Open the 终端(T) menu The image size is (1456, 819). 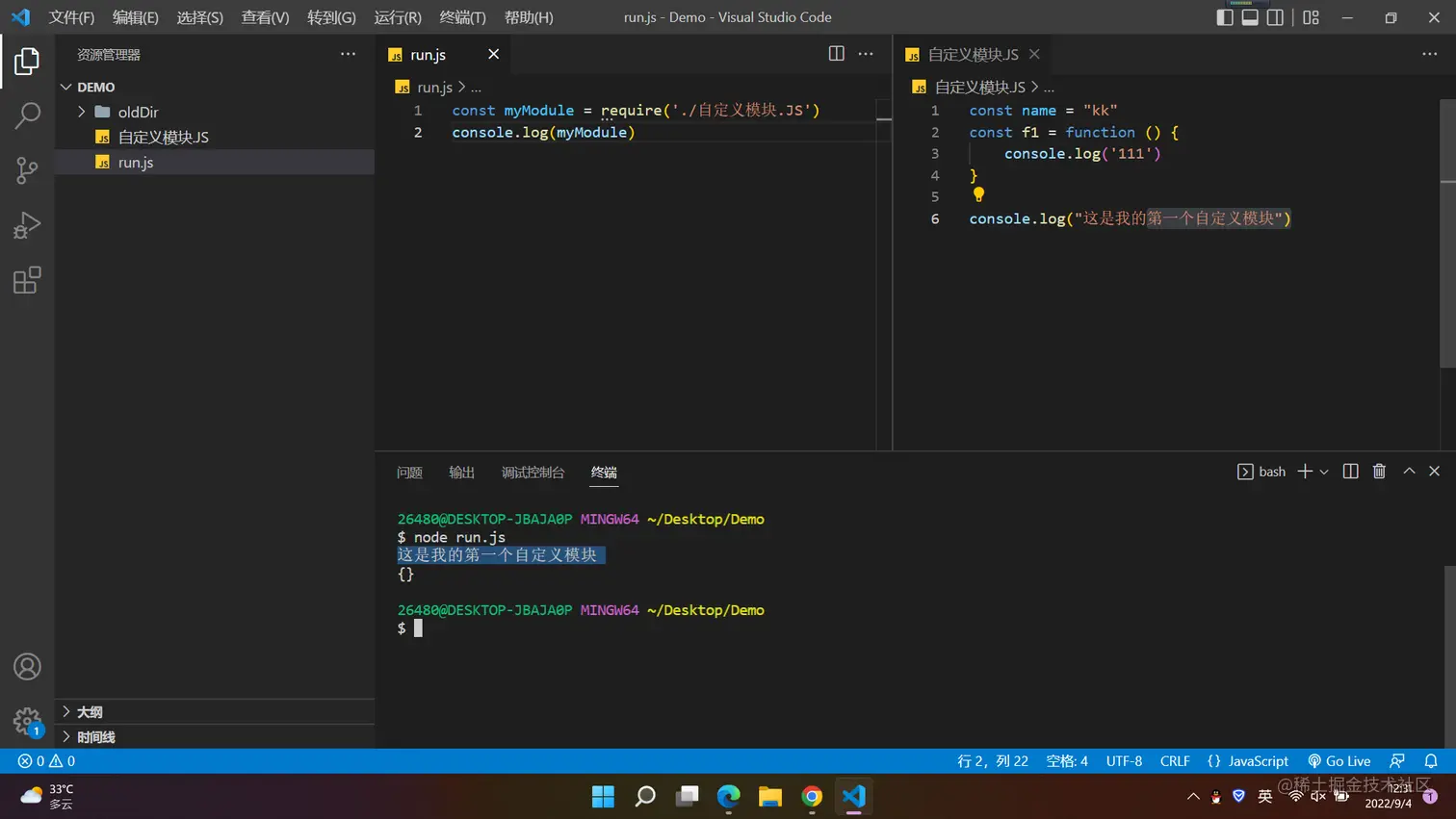(462, 17)
